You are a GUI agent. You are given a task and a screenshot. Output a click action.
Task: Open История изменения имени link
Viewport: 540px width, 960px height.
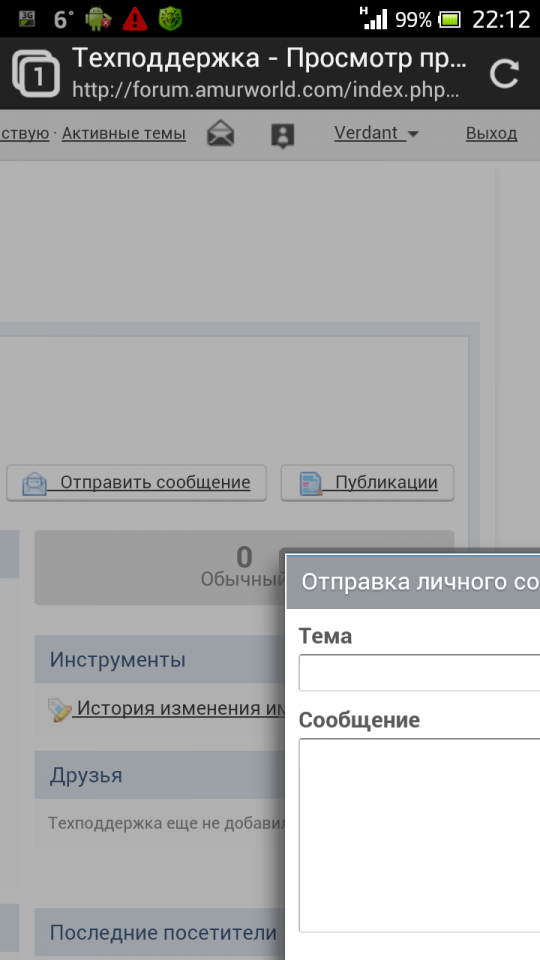pos(181,708)
